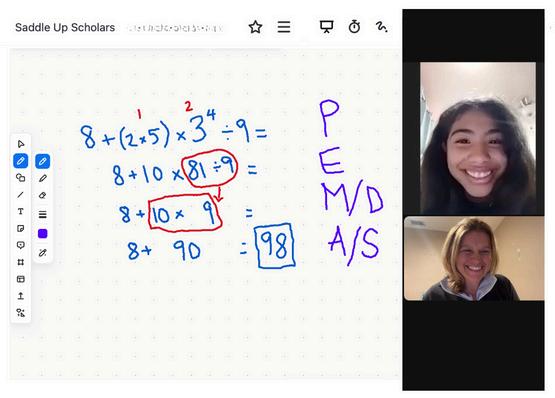Select the Comment tool
The image size is (555, 398).
[x=21, y=245]
